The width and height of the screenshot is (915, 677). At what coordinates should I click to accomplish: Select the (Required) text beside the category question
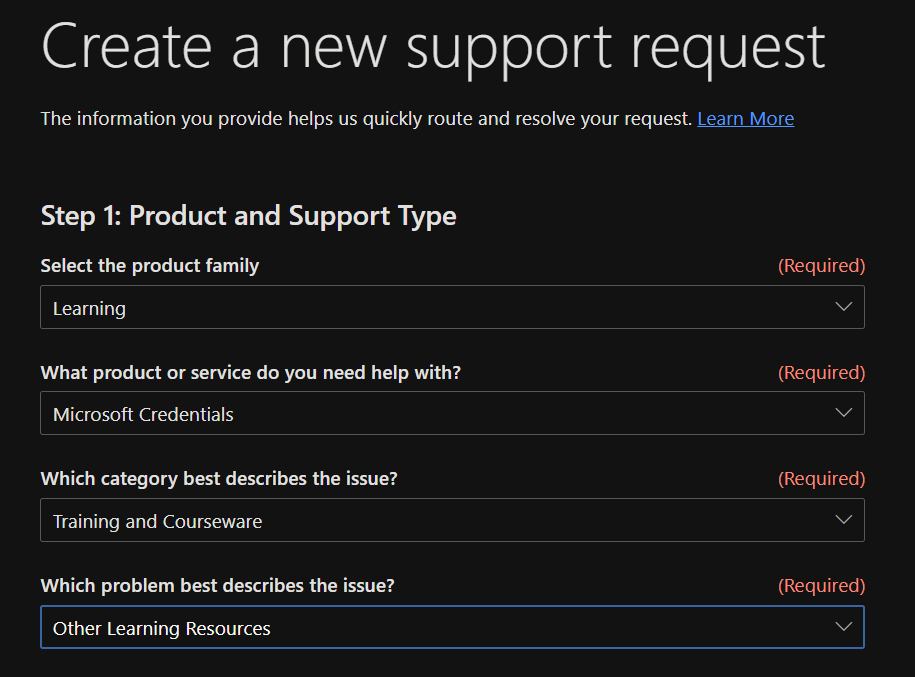(x=822, y=479)
